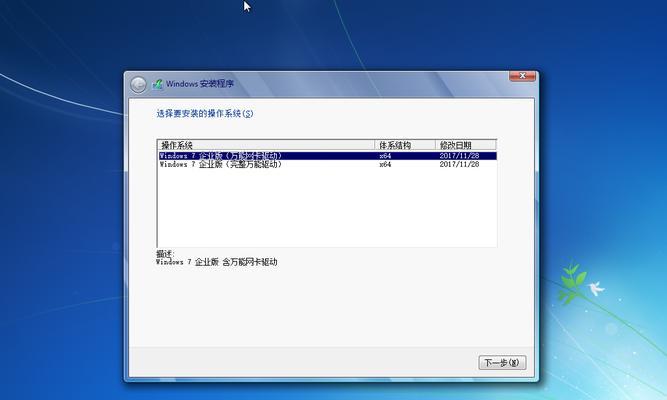Click 2017/11/28 date in the highlighted row

459,156
